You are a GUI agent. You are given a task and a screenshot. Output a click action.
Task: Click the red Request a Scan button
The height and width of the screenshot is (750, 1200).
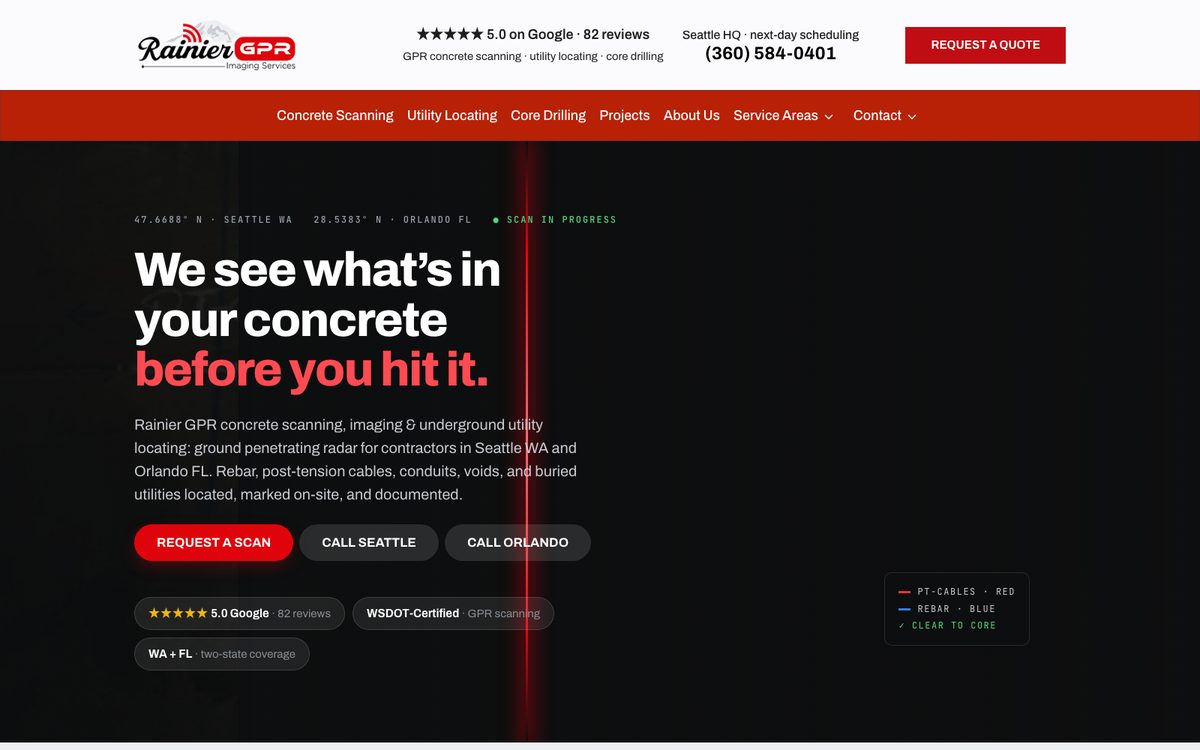[x=214, y=542]
